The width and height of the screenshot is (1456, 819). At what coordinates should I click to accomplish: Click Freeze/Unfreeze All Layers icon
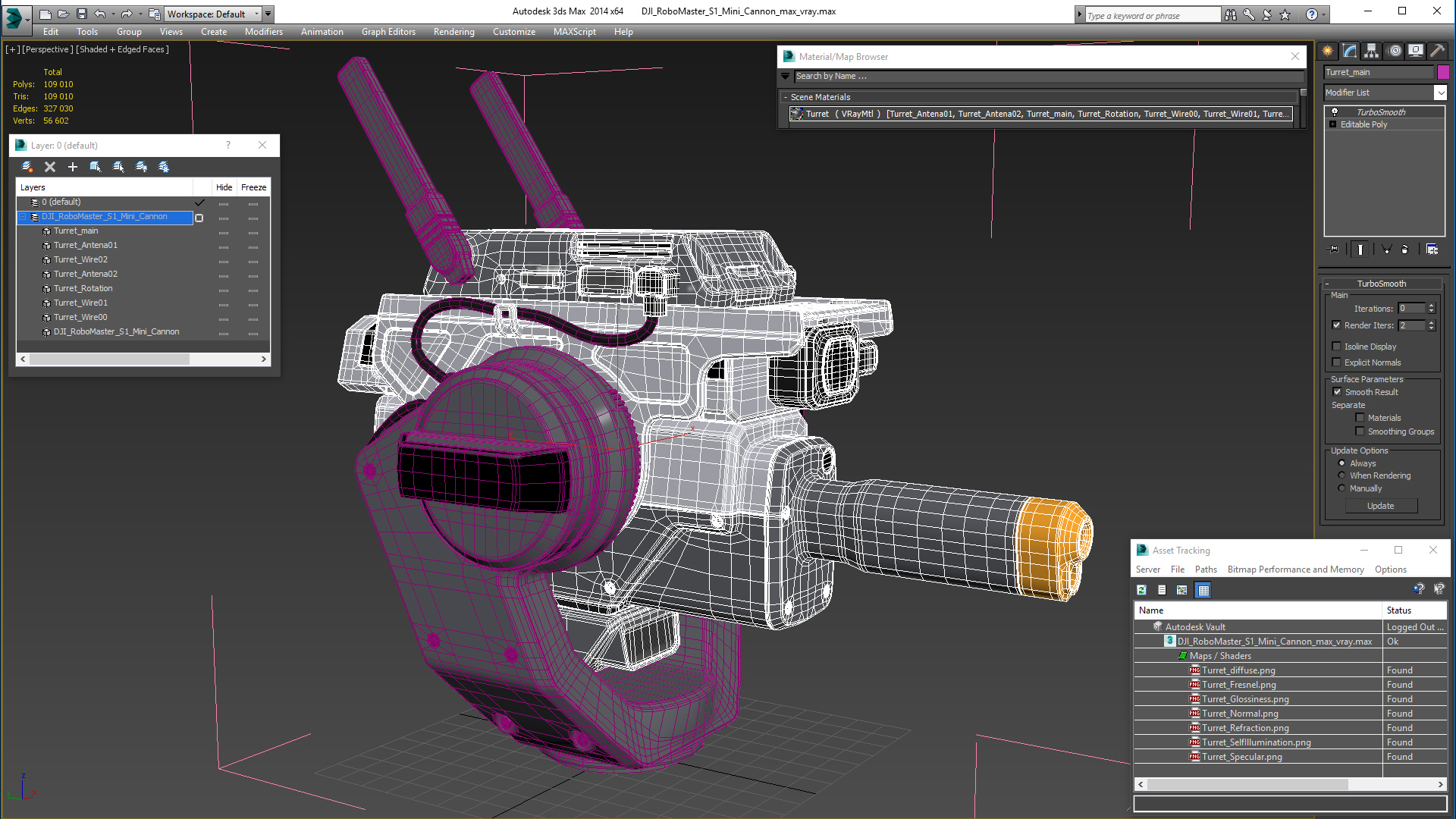(x=164, y=167)
